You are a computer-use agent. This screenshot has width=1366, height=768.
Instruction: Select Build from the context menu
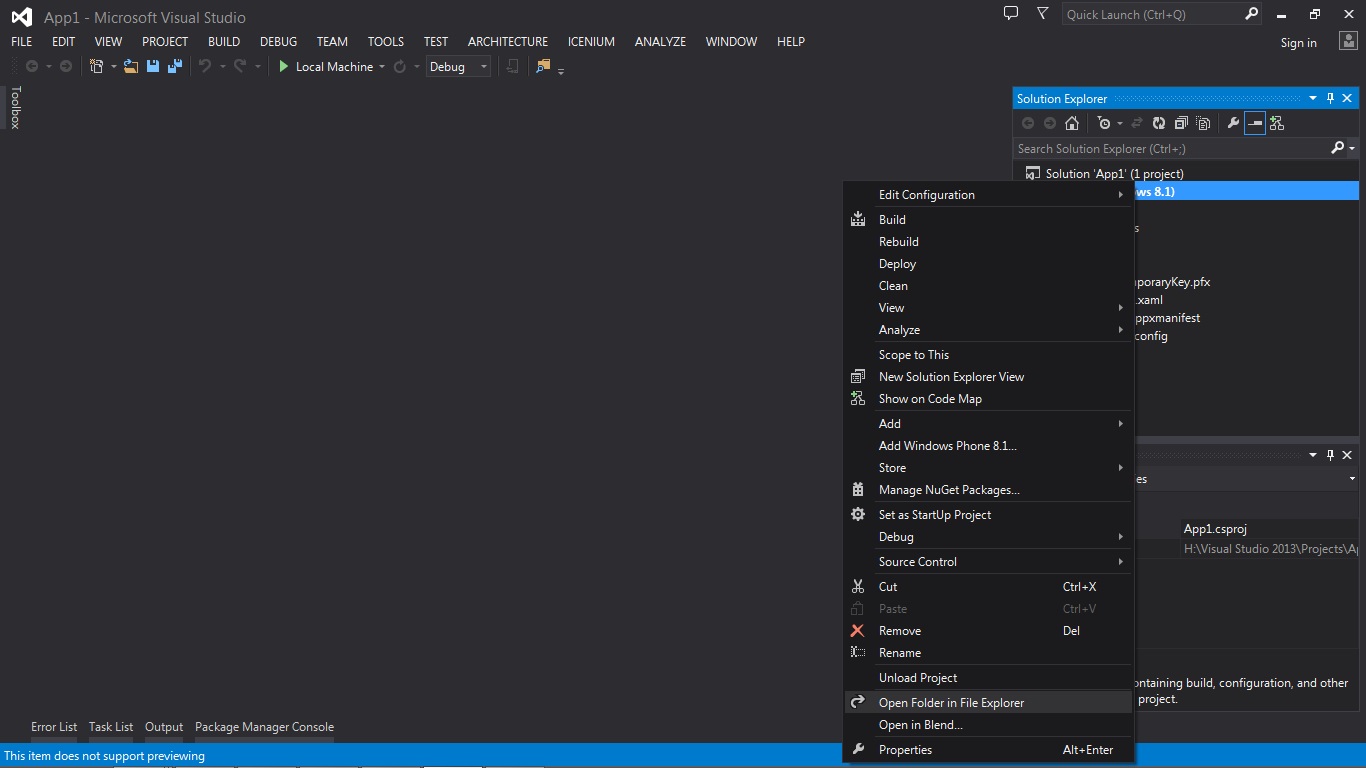988,220
